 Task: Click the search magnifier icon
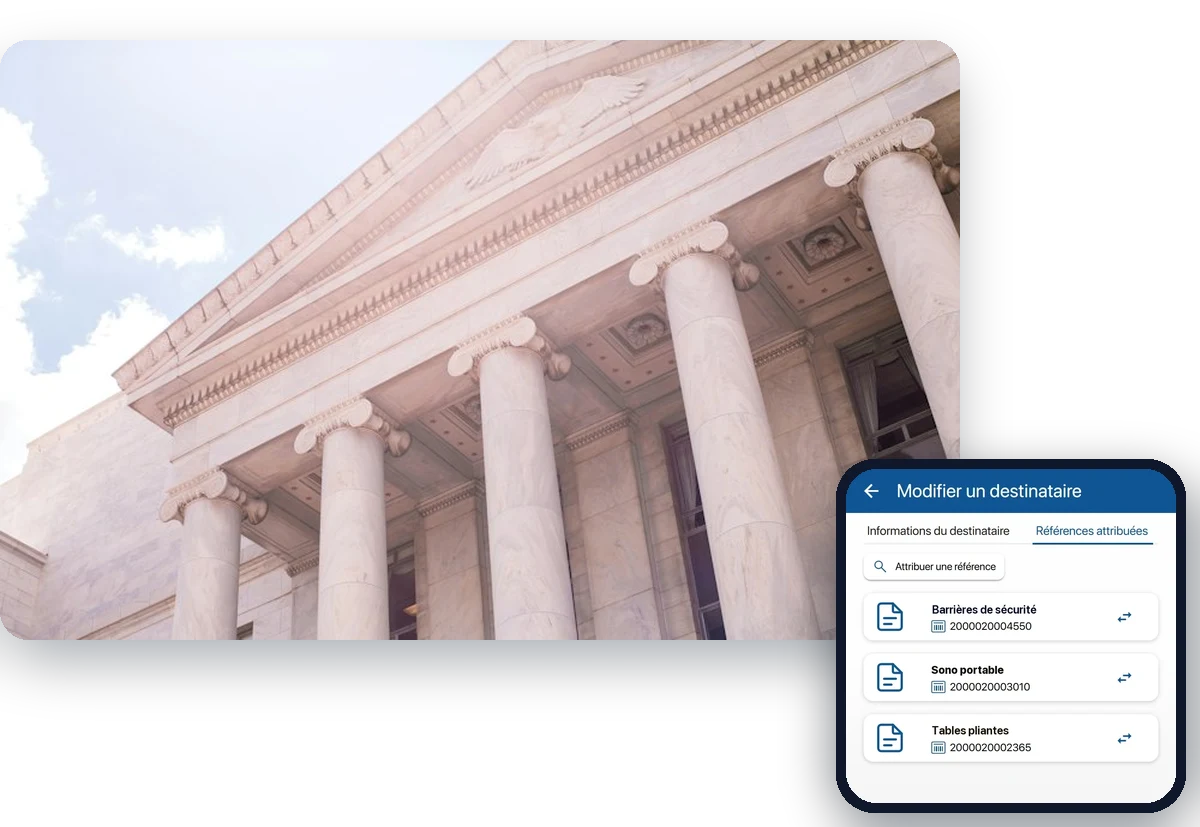click(x=880, y=567)
